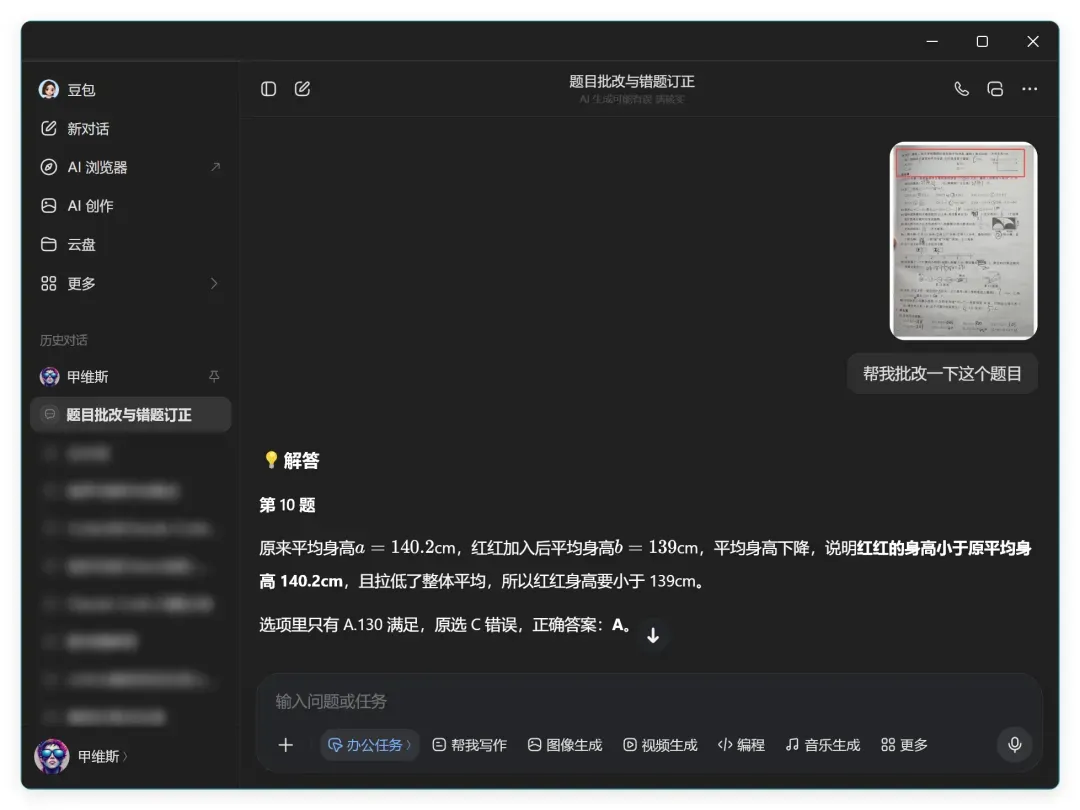Open 办公任务 dropdown chip

coord(369,745)
